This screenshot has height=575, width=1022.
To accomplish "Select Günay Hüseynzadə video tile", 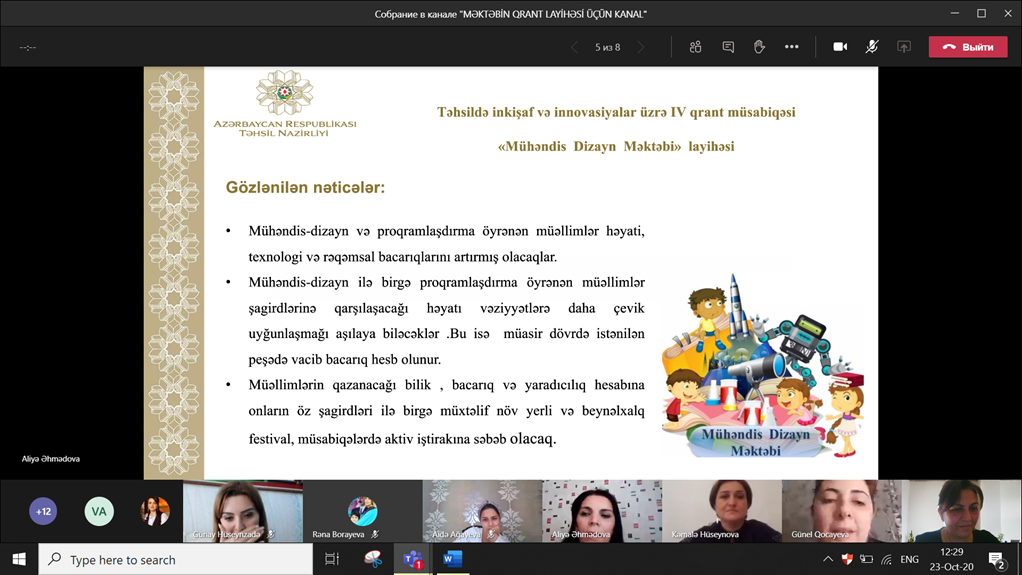I will click(242, 511).
